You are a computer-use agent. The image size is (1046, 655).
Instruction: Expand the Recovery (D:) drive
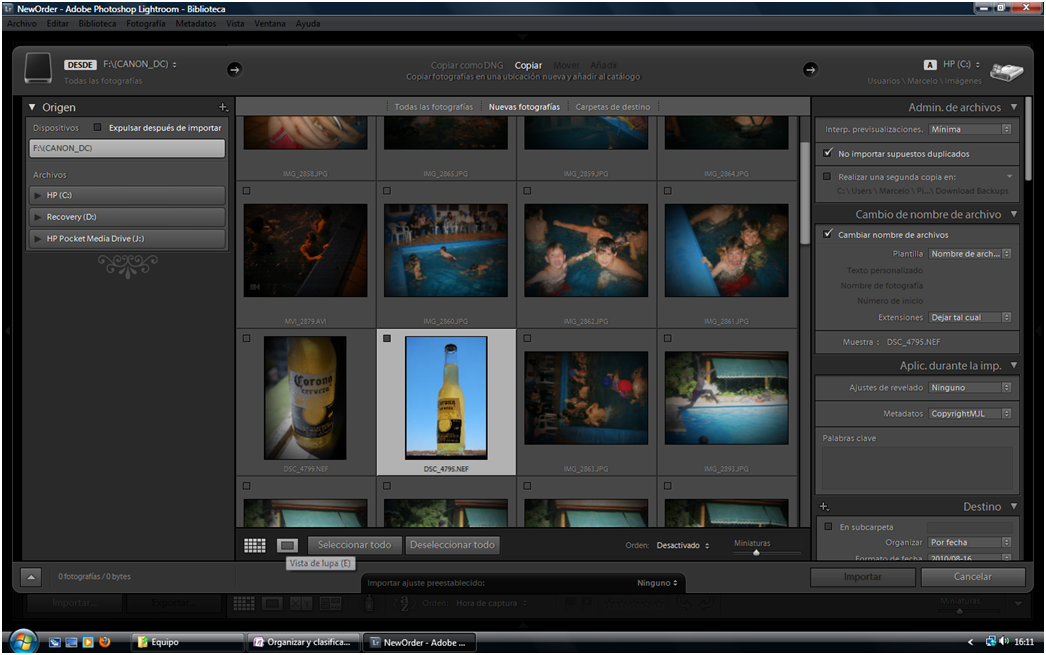coord(38,217)
